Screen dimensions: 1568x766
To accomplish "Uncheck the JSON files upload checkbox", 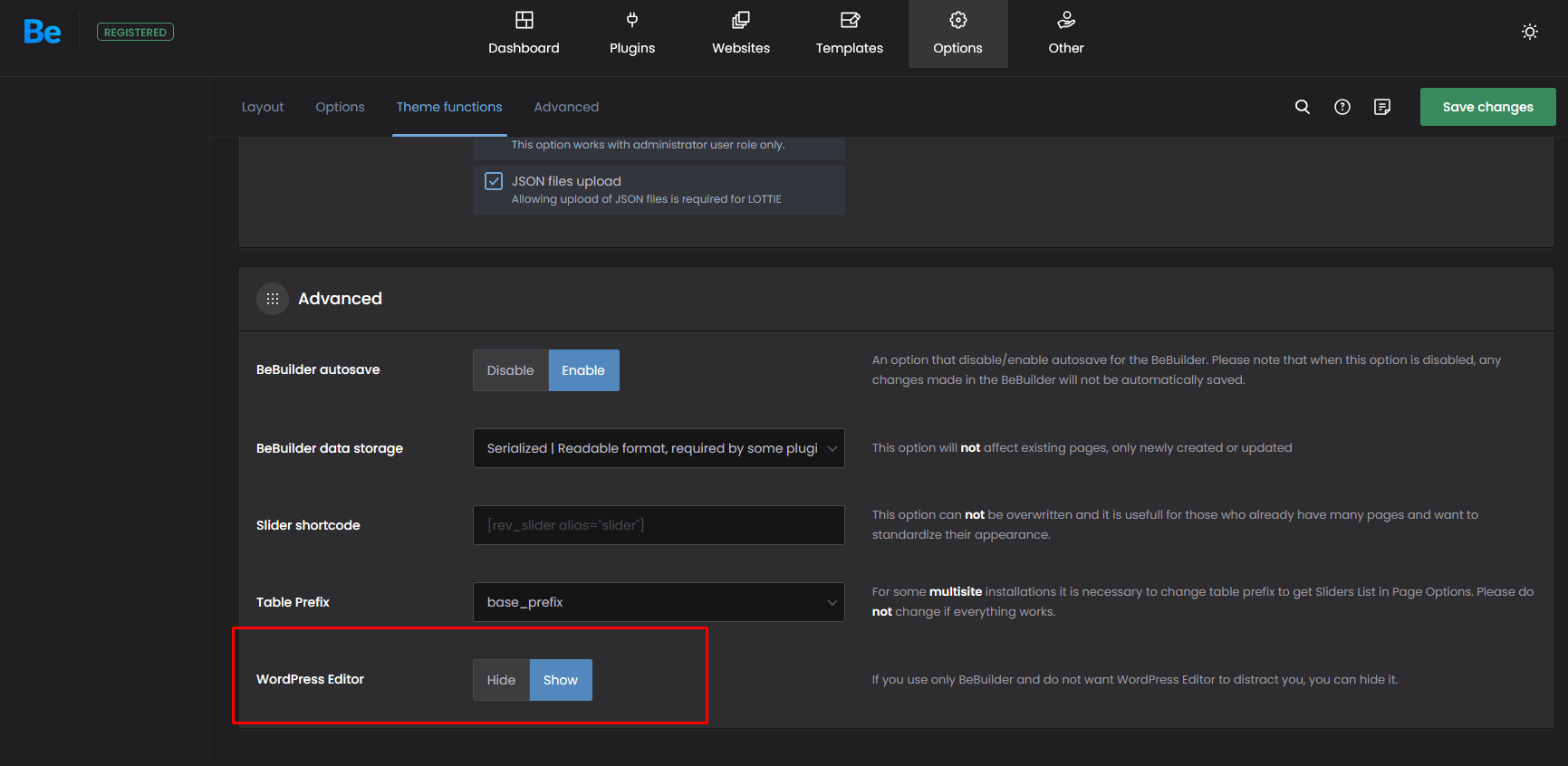I will [x=494, y=181].
